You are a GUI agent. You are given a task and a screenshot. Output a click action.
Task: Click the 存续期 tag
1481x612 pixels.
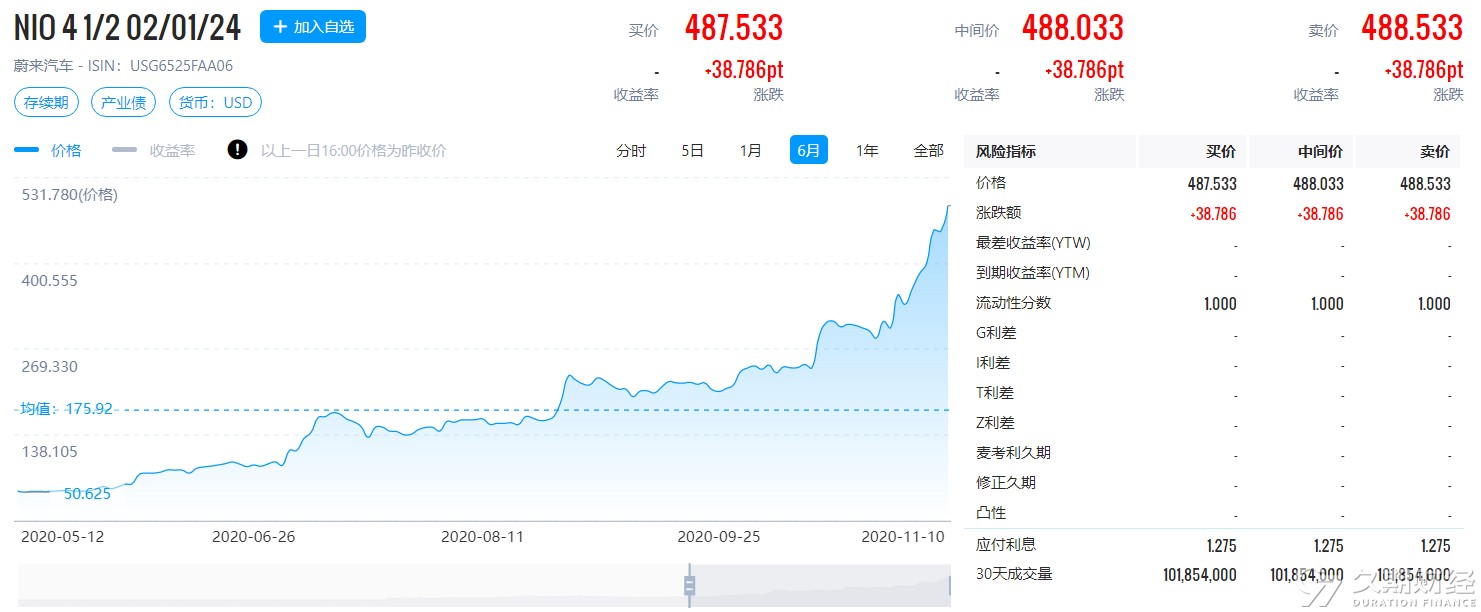click(x=46, y=102)
